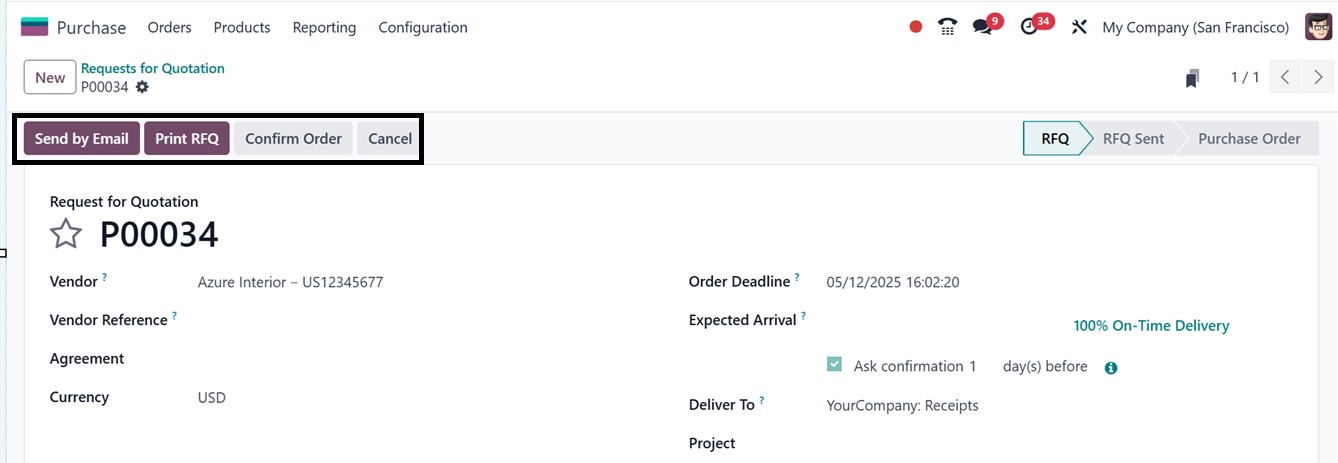The width and height of the screenshot is (1338, 463).
Task: Open the Configuration menu
Action: click(422, 27)
